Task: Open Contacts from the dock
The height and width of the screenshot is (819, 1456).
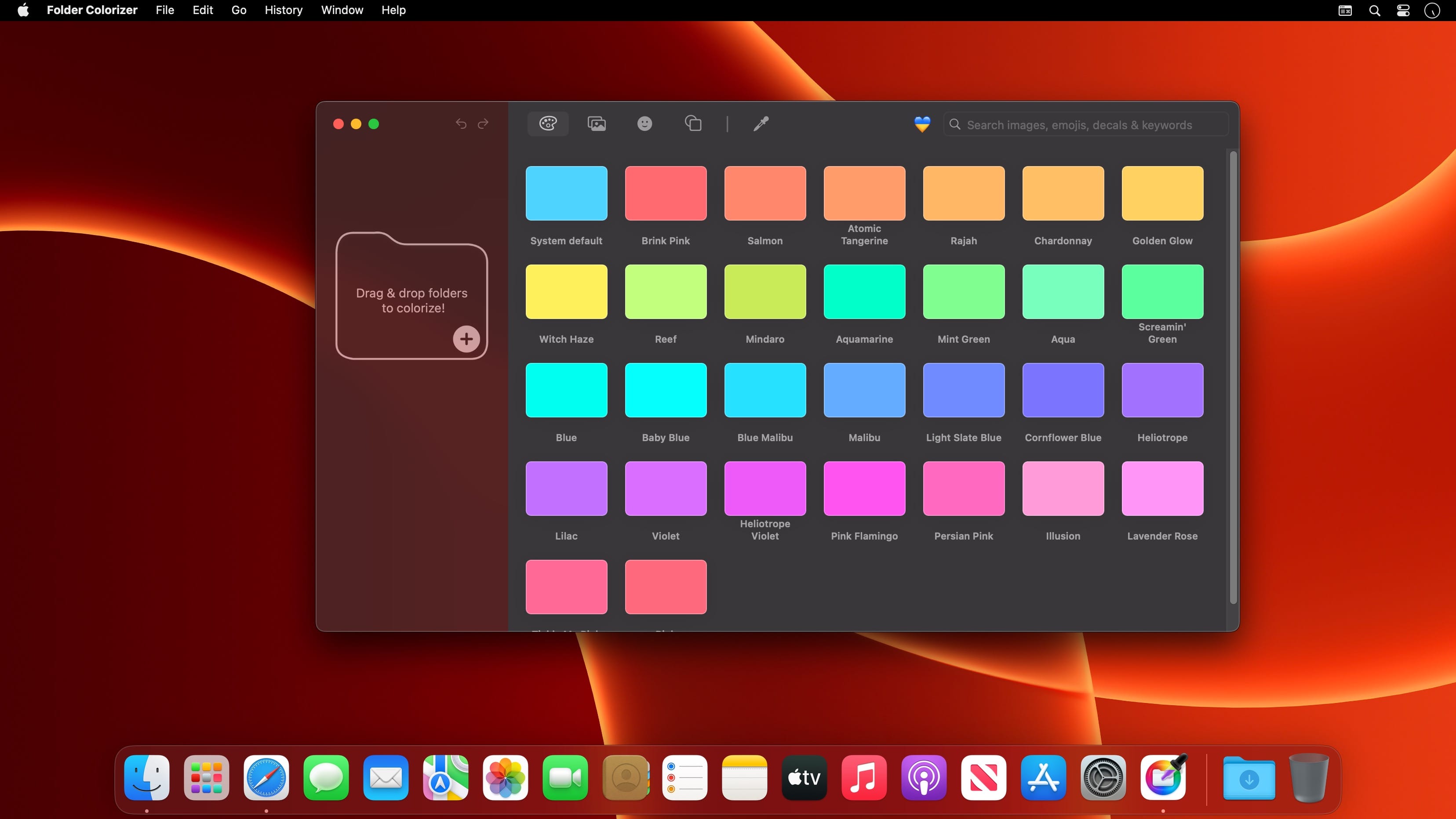Action: 625,778
